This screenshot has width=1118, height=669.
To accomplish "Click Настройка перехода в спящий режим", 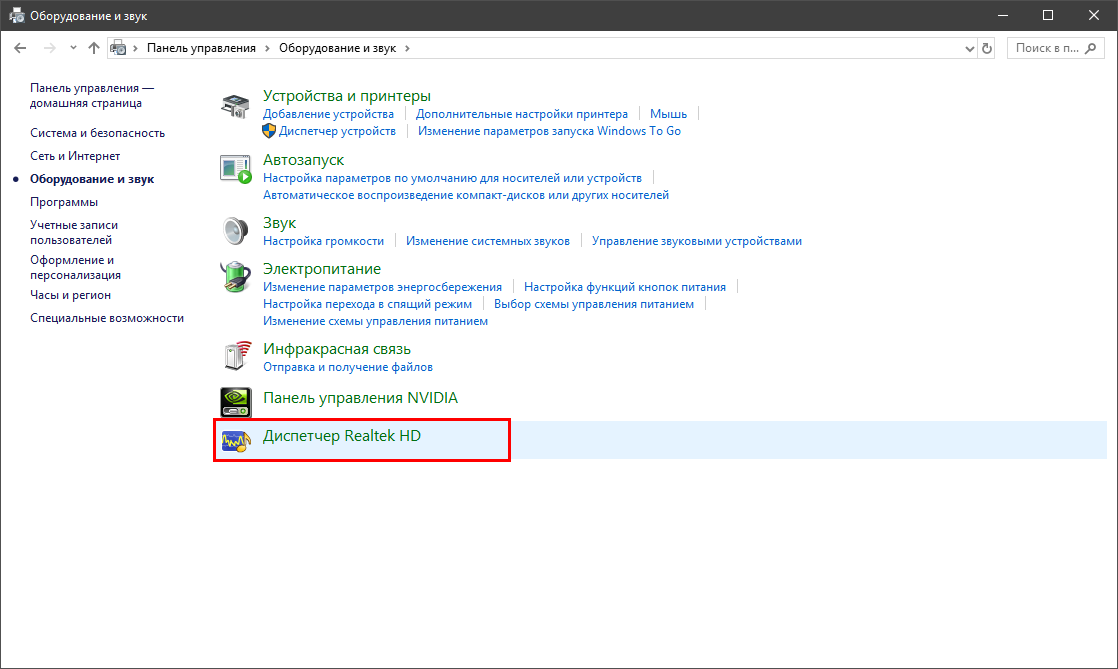I will [x=367, y=304].
